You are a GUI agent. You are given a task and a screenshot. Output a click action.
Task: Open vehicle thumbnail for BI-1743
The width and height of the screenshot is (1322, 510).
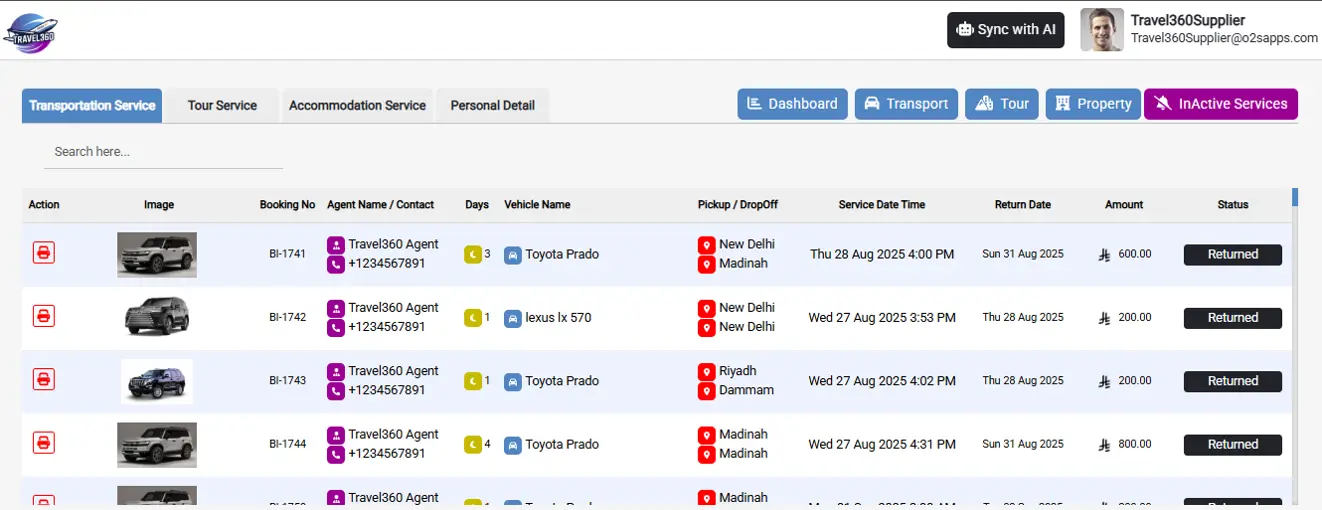coord(157,381)
